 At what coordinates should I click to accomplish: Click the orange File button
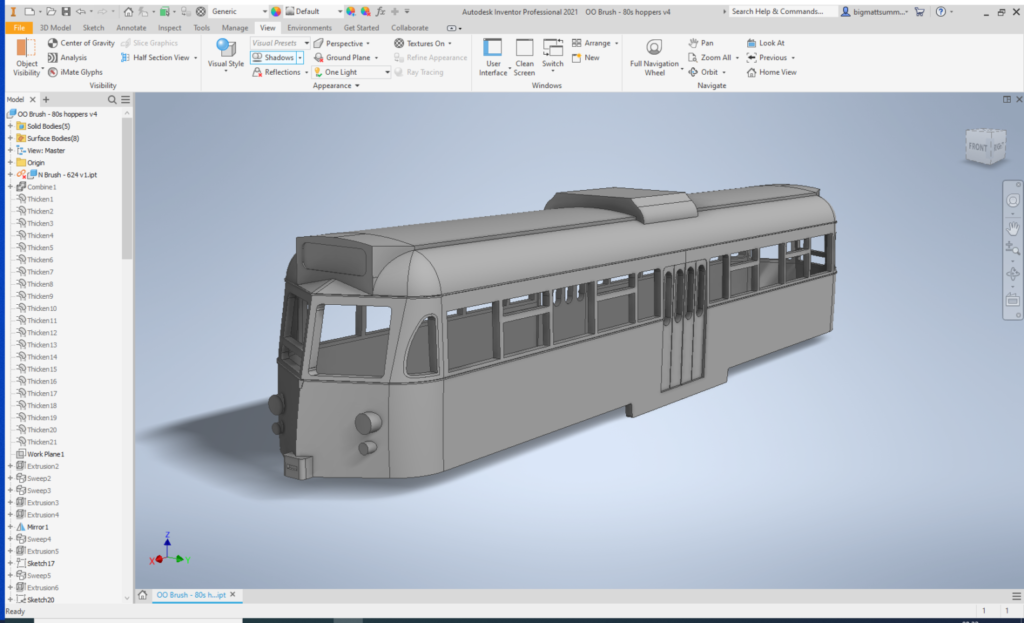18,28
